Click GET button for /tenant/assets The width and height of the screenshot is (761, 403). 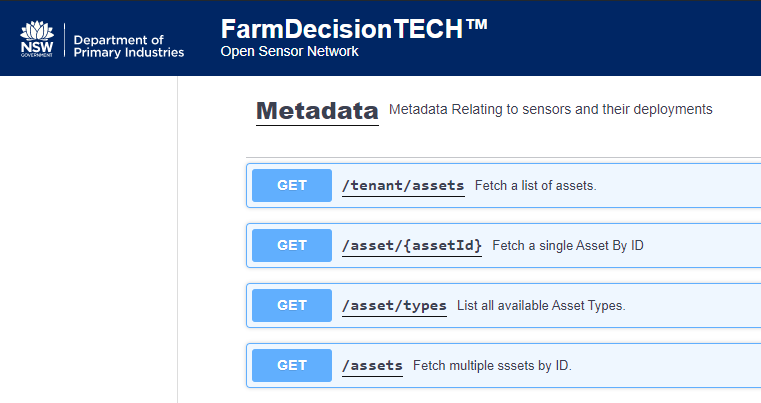click(292, 185)
